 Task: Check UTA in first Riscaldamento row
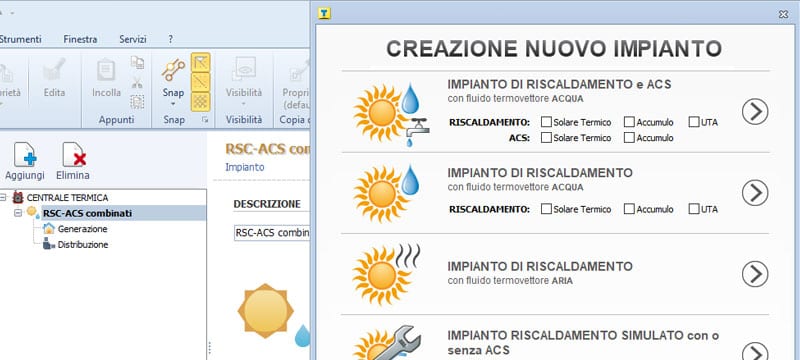694,122
